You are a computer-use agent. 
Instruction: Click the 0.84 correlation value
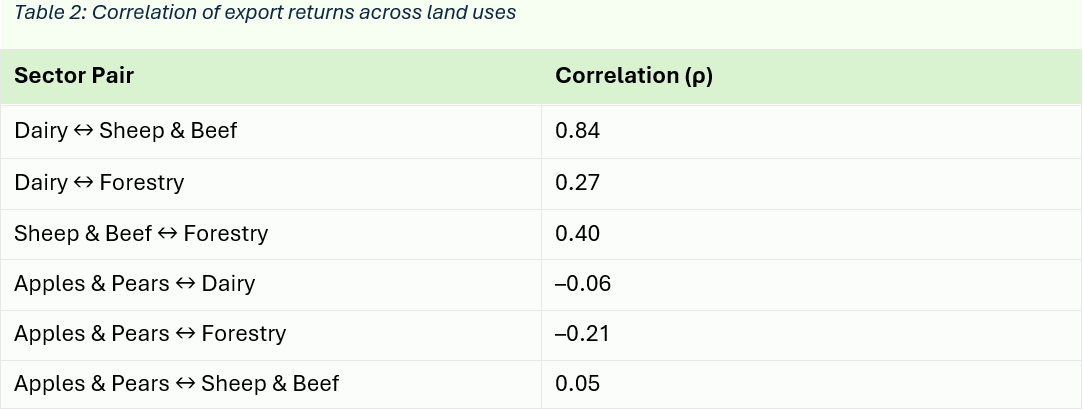pos(578,131)
